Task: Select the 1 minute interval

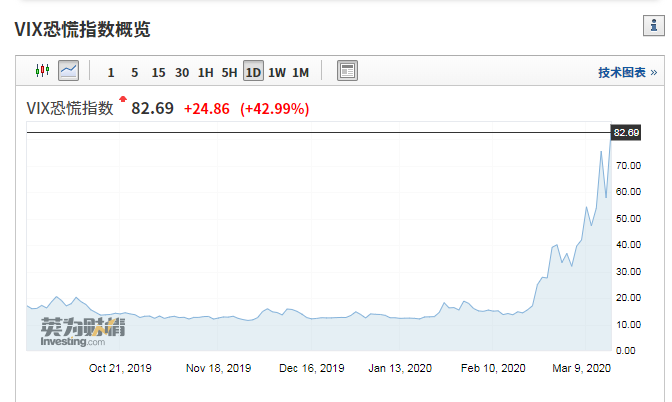Action: tap(111, 72)
